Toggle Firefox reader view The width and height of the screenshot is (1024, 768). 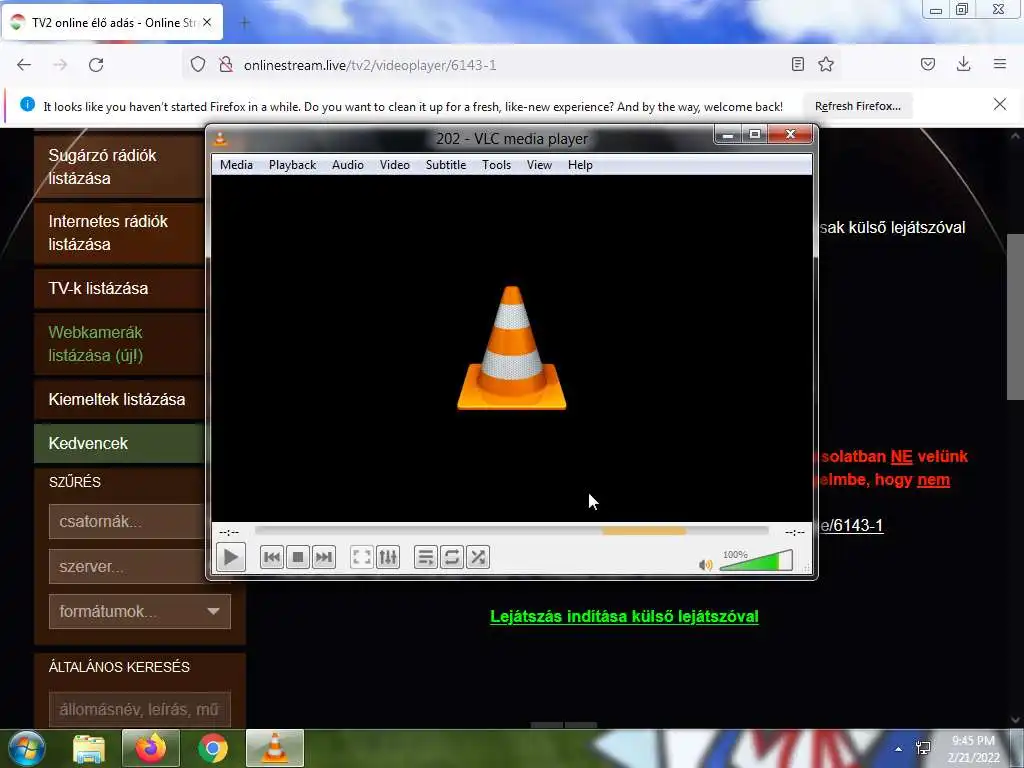point(797,64)
